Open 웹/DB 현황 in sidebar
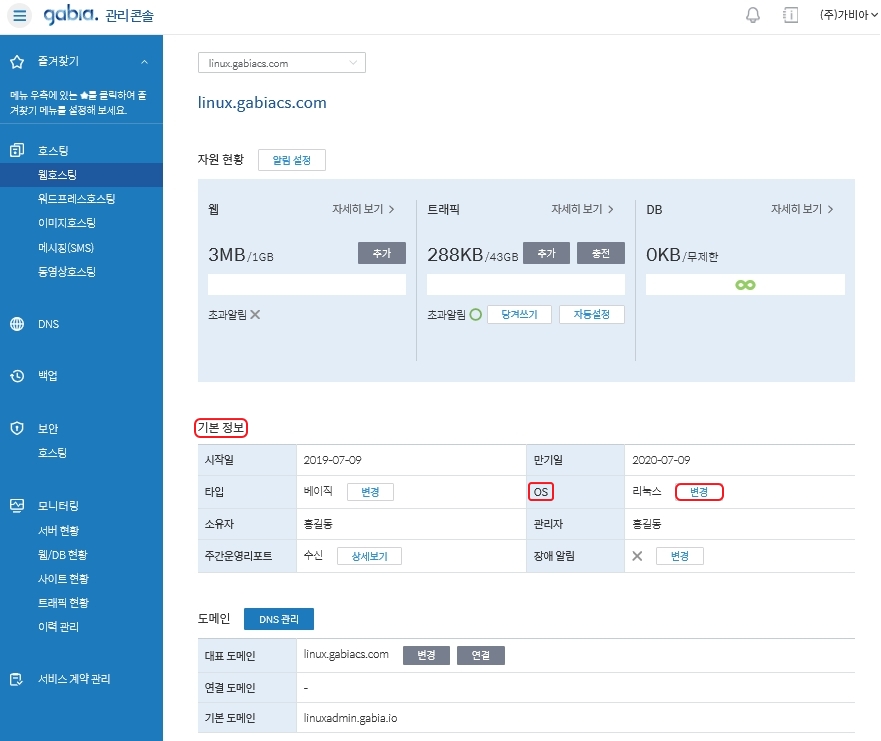Screen dimensions: 881x741 [x=62, y=555]
